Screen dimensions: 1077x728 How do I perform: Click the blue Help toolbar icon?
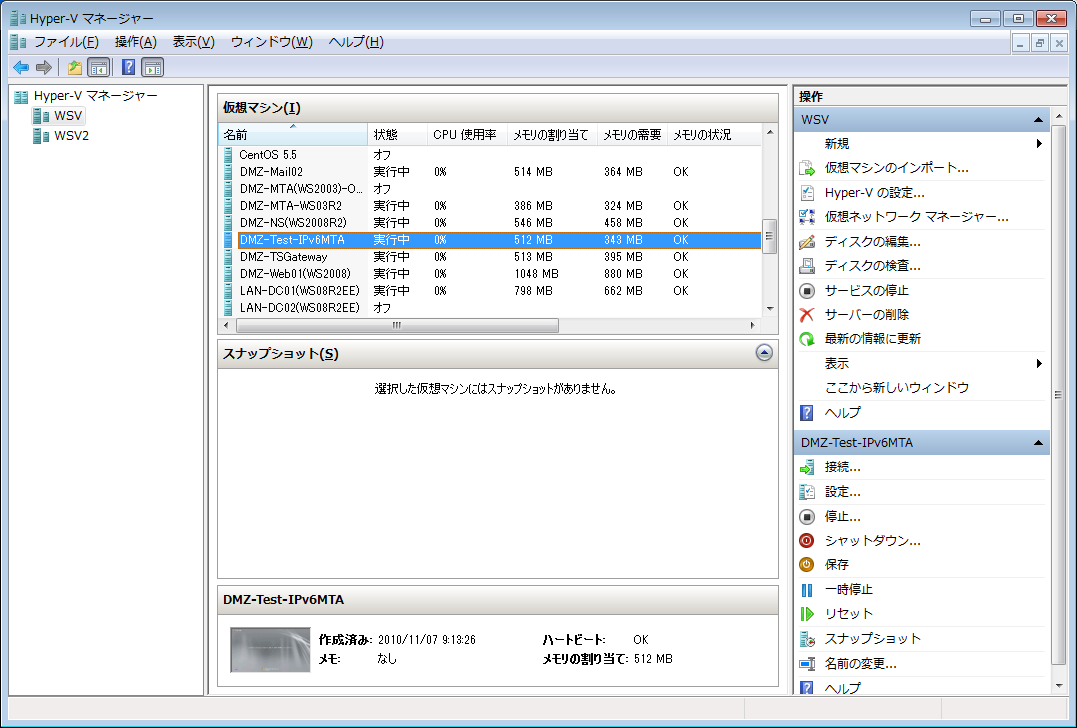(x=128, y=67)
